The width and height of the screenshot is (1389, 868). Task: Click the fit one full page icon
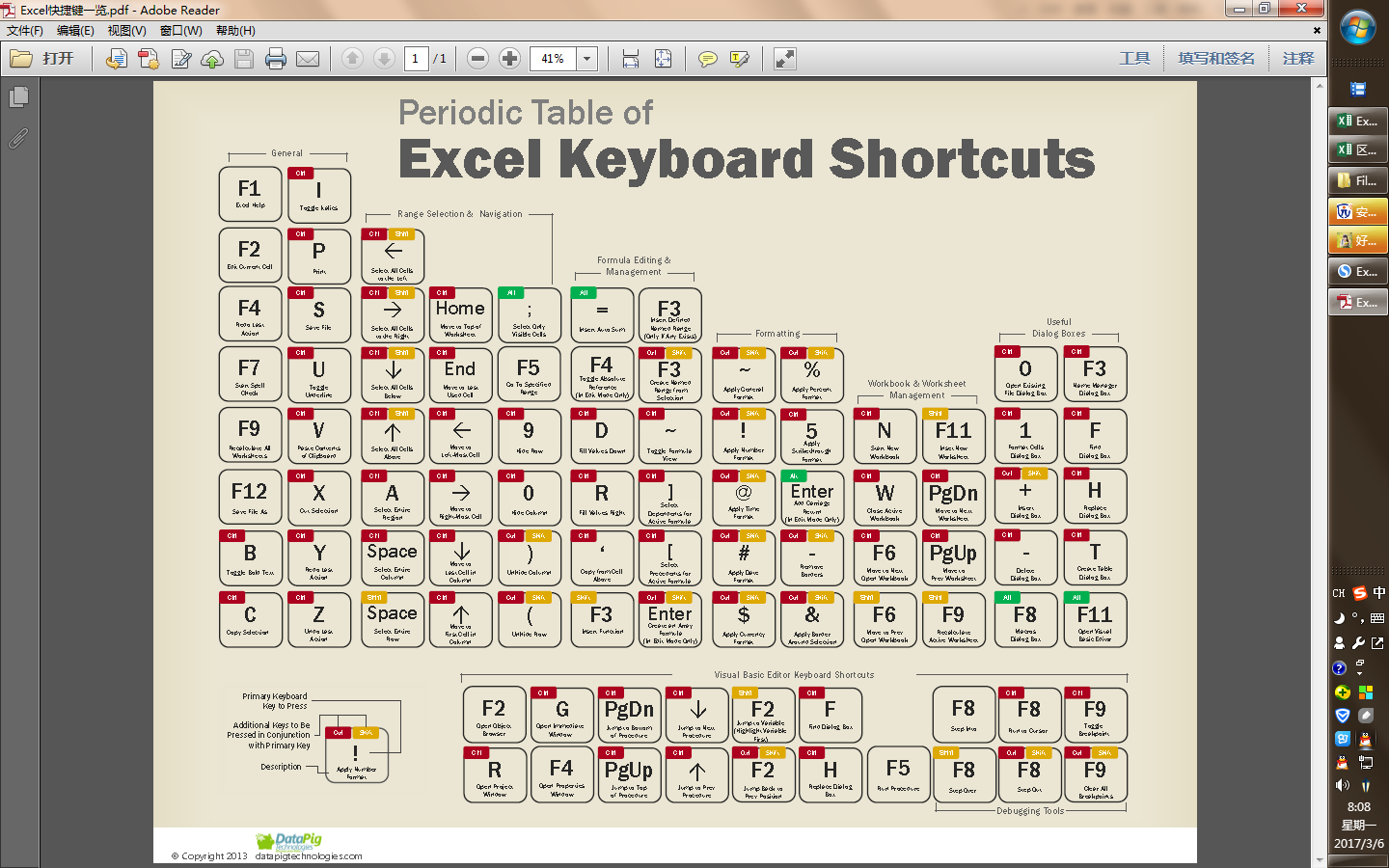point(663,59)
